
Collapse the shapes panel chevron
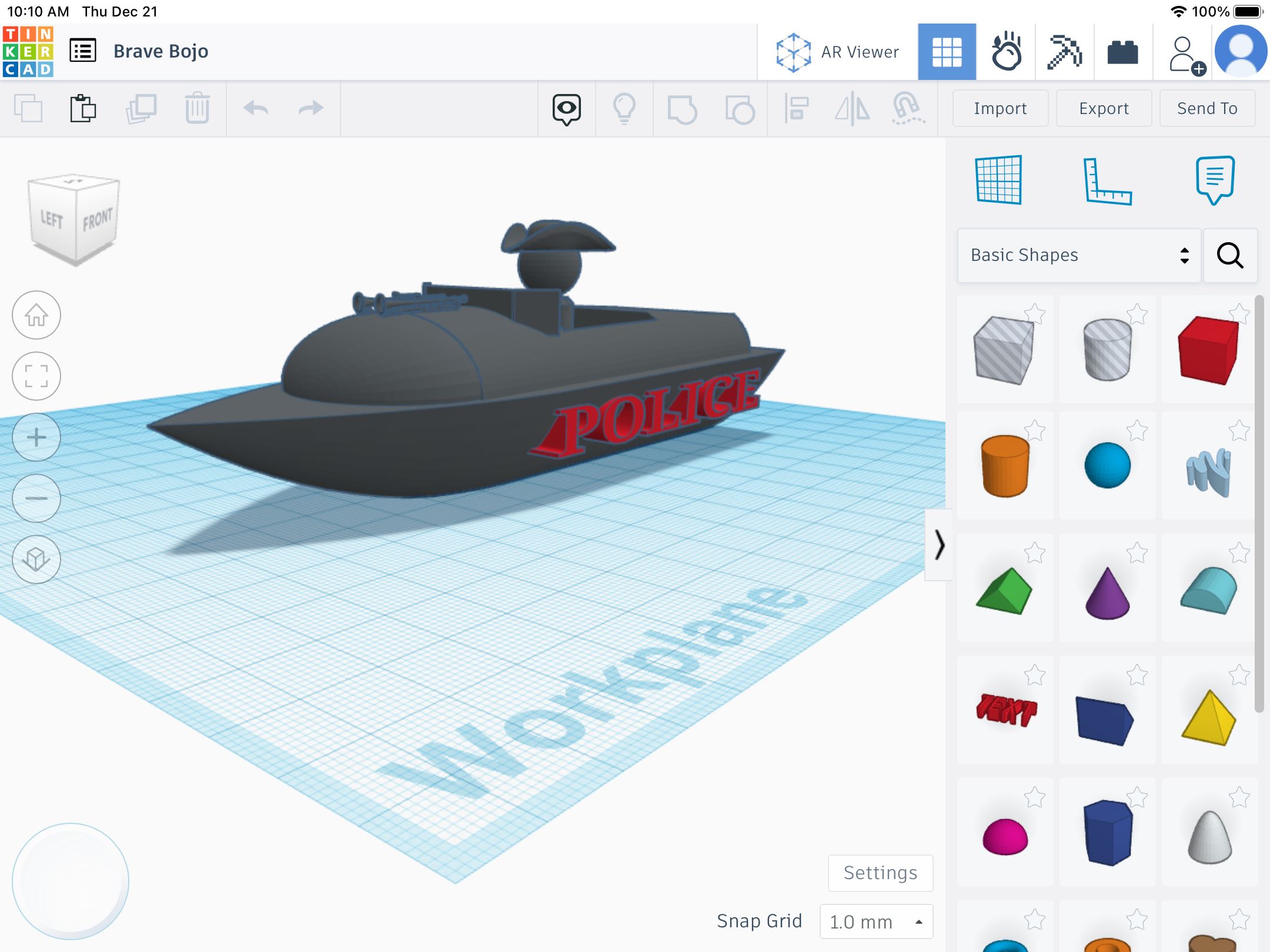[x=939, y=545]
